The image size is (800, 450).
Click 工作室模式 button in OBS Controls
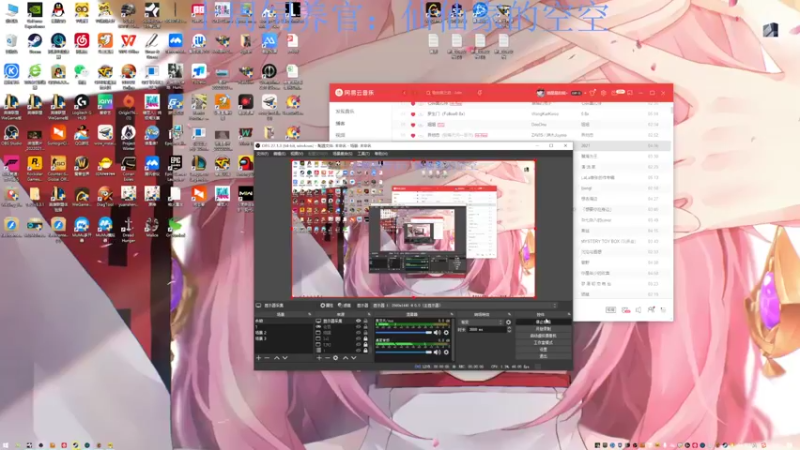coord(543,342)
